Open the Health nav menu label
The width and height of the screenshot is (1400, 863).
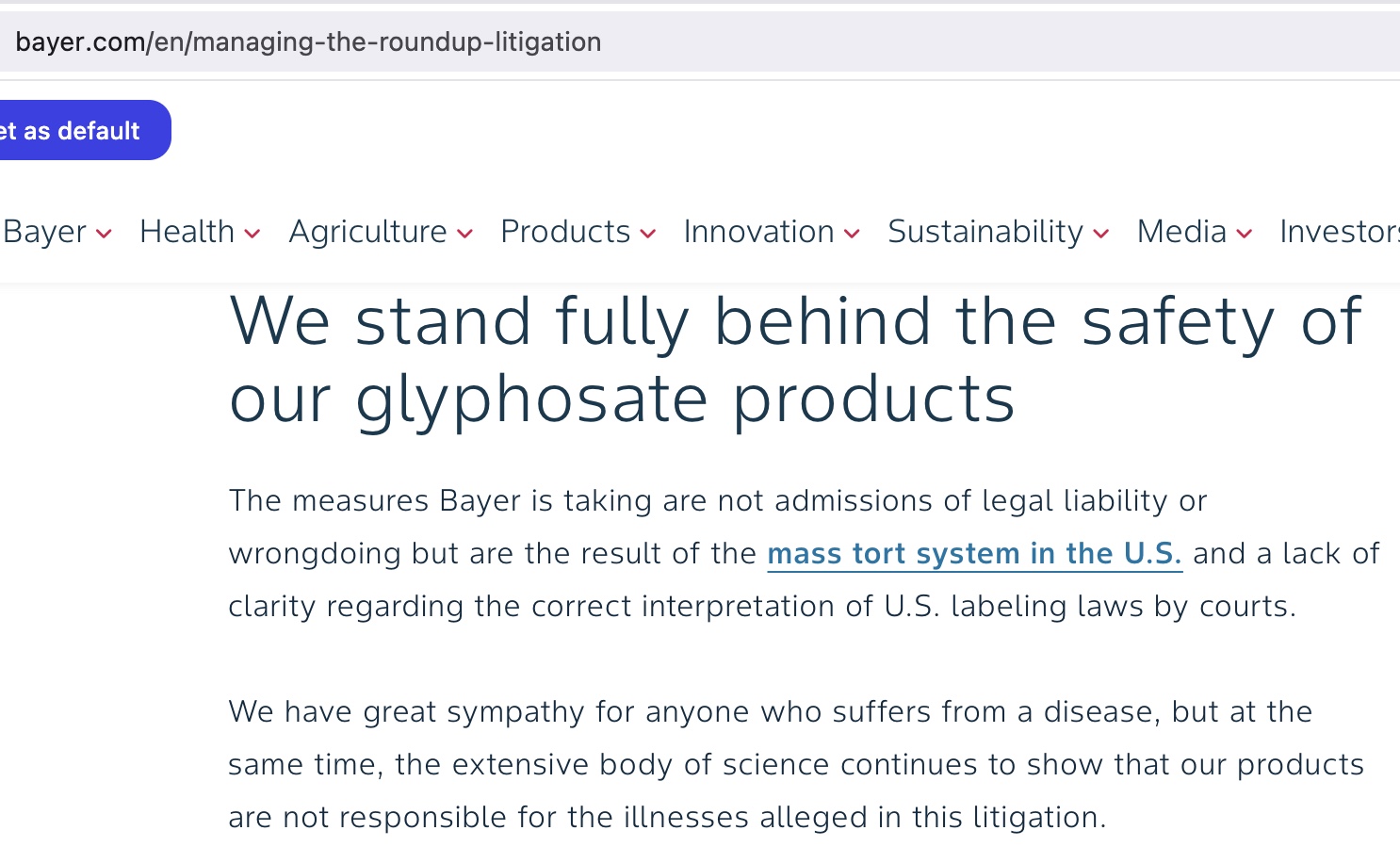187,232
